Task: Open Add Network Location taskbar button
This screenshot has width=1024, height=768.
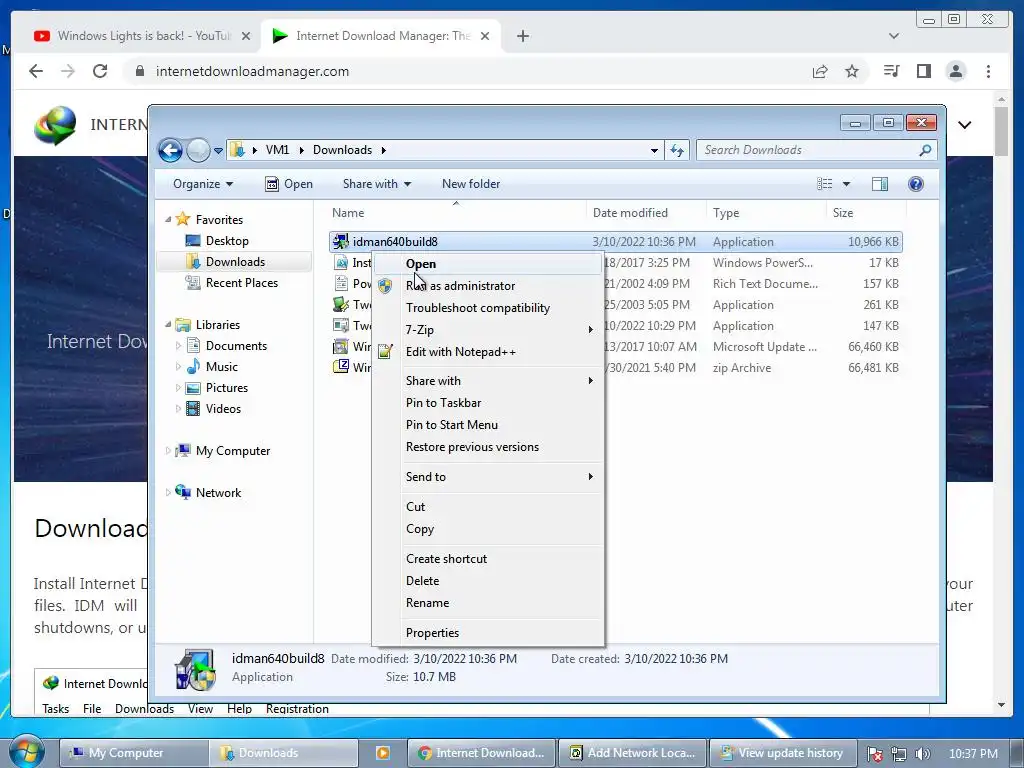Action: [x=633, y=753]
